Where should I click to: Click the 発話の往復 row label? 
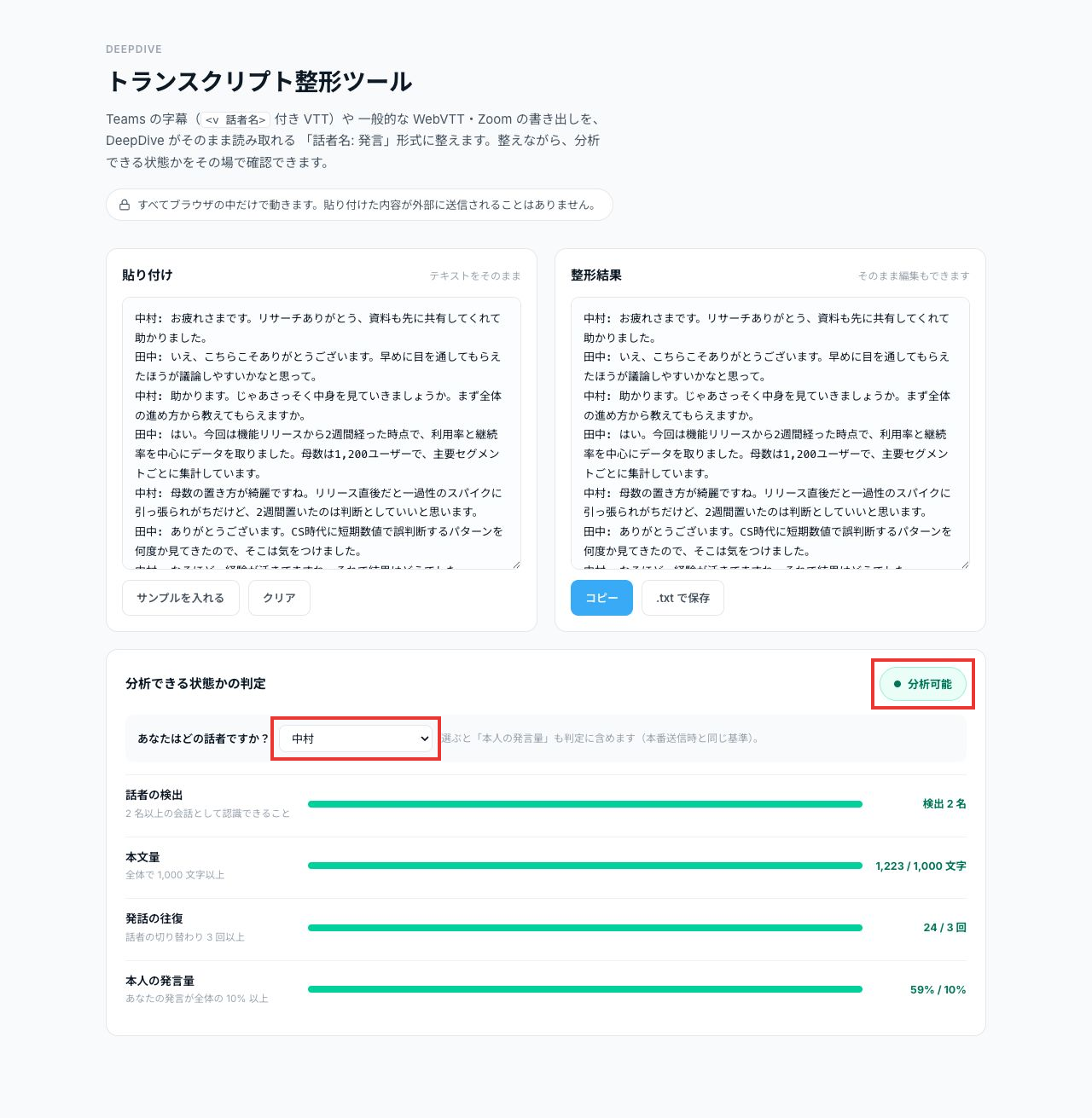pos(154,918)
